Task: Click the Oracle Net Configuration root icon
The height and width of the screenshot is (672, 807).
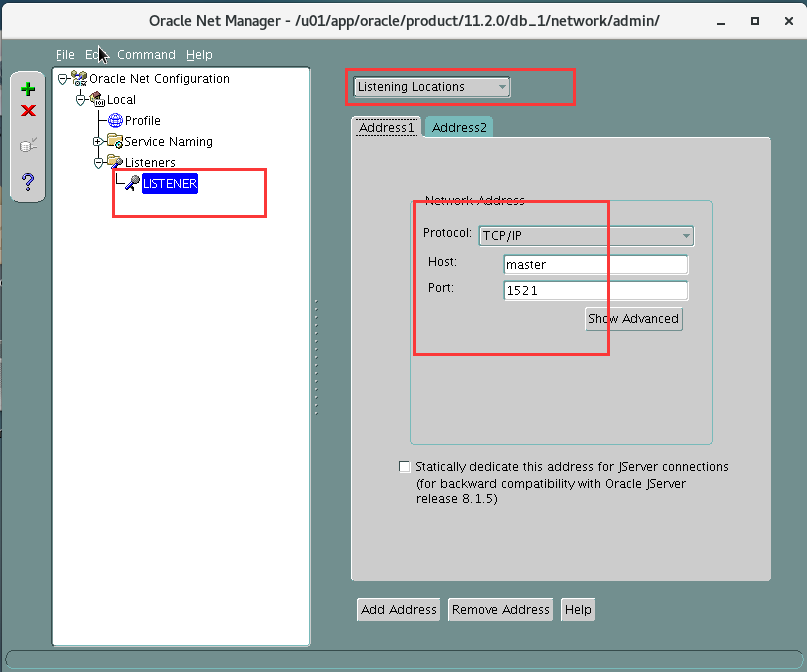Action: (79, 78)
